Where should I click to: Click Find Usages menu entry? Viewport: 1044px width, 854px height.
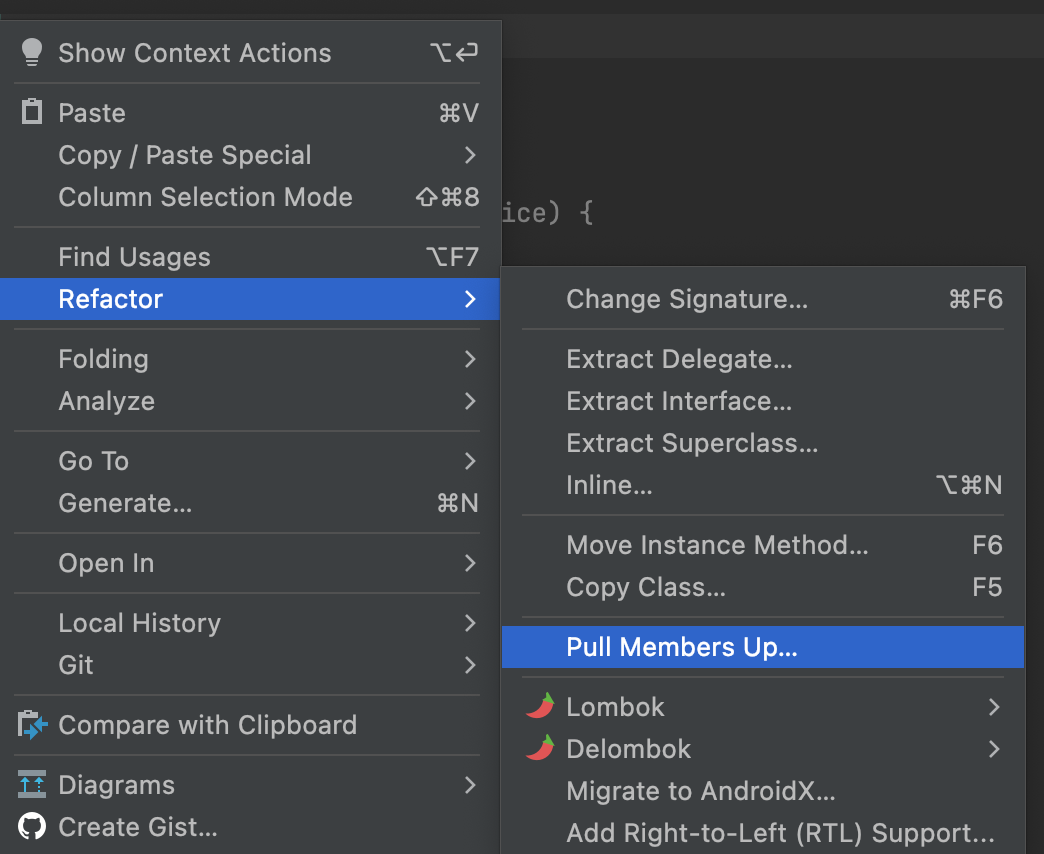pyautogui.click(x=135, y=257)
